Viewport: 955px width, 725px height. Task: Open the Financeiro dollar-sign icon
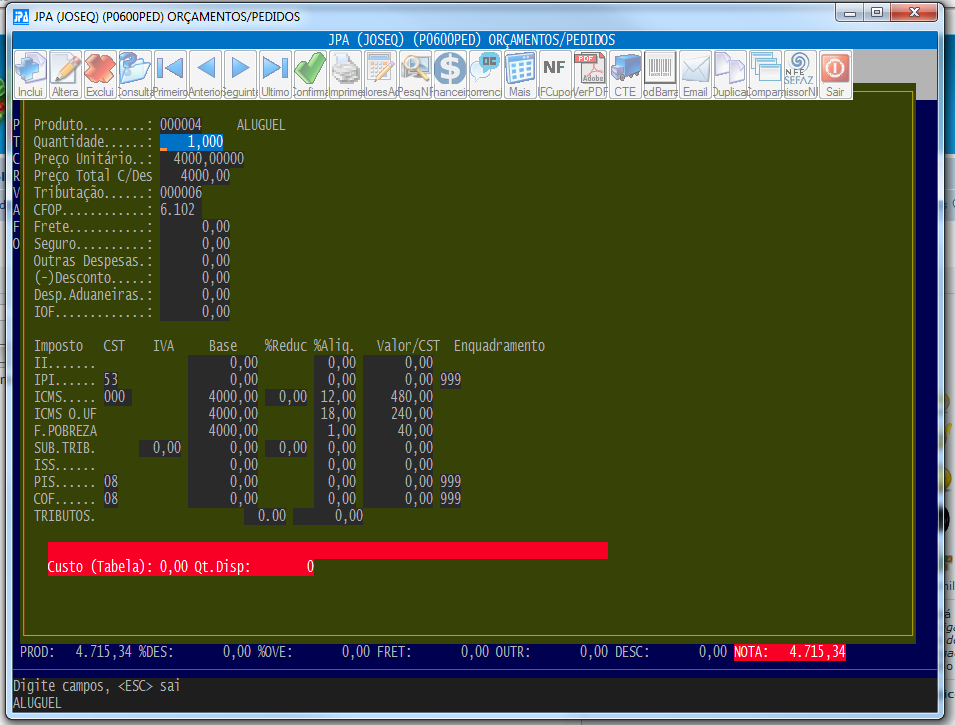point(450,75)
